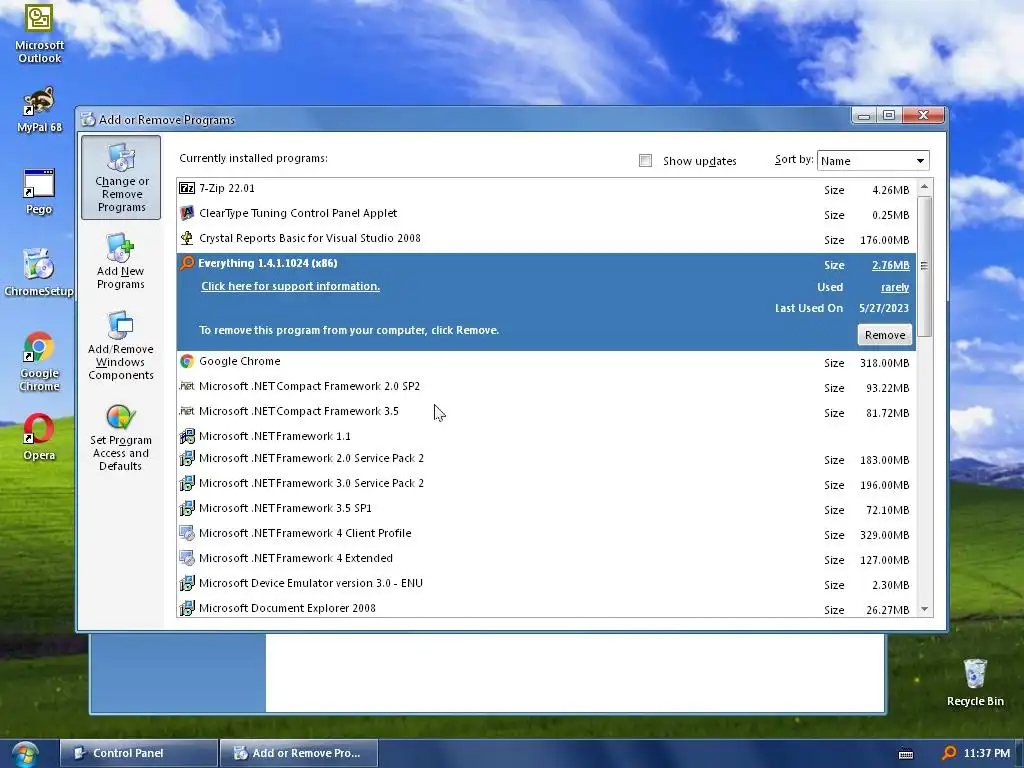
Task: Click the on-screen keyboard tray icon
Action: 906,754
